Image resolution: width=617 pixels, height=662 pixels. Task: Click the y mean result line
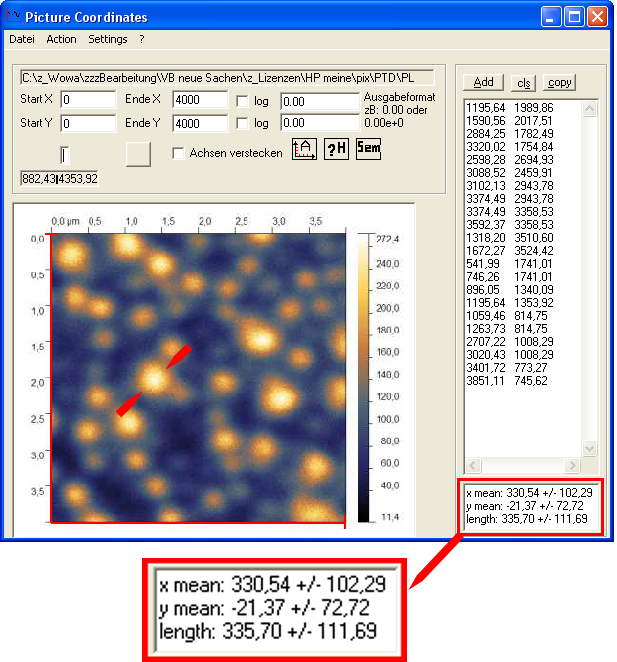[525, 506]
